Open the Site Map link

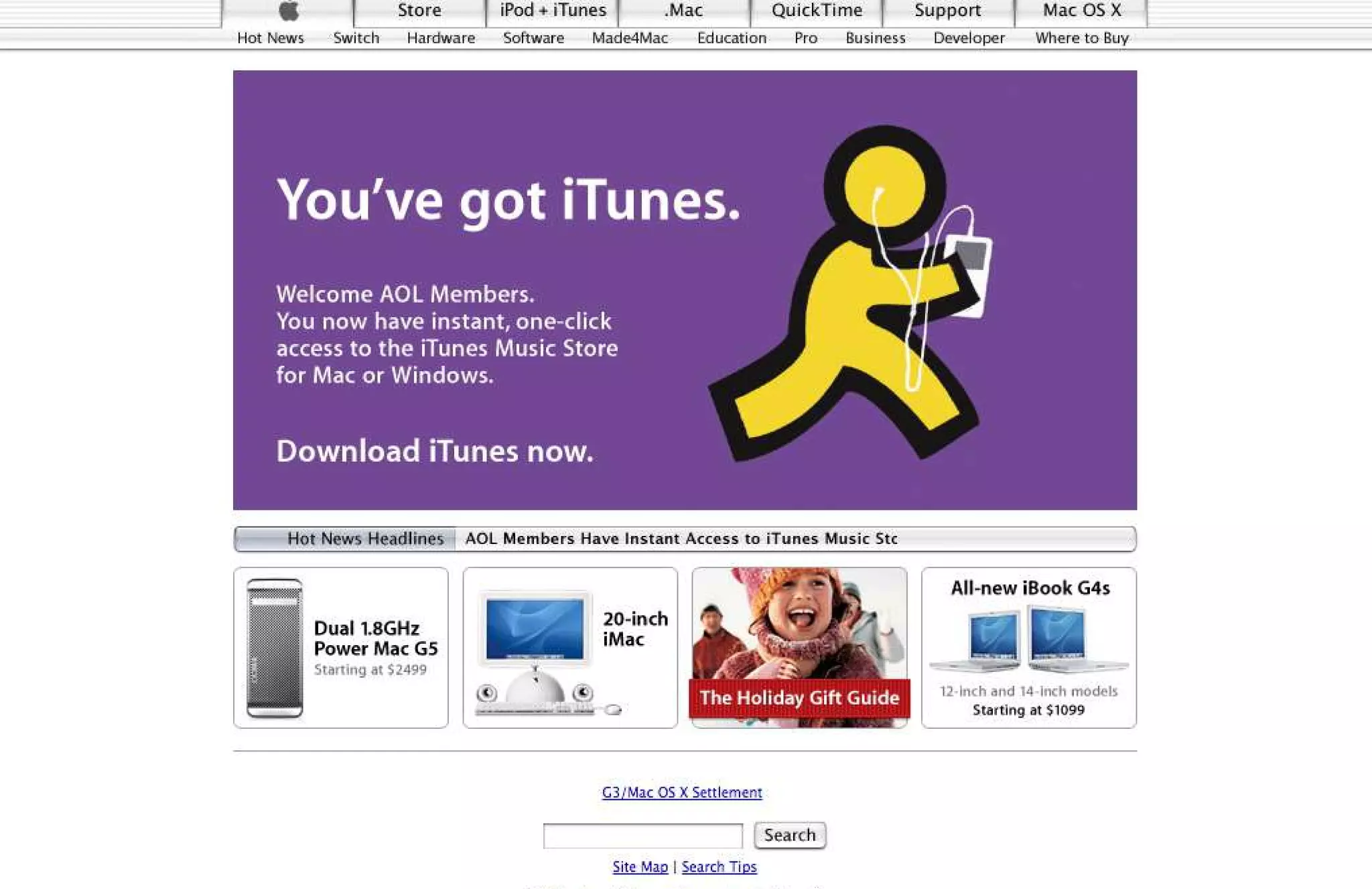pos(640,867)
